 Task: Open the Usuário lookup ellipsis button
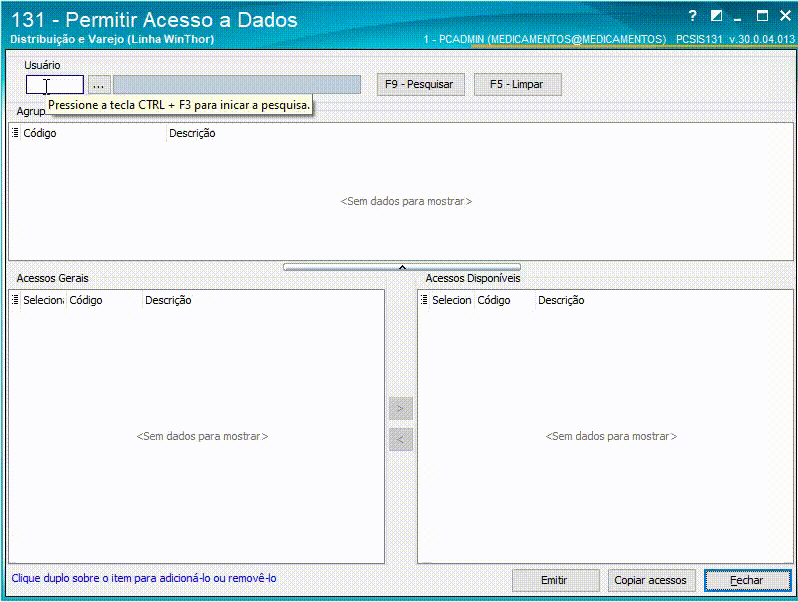(99, 84)
